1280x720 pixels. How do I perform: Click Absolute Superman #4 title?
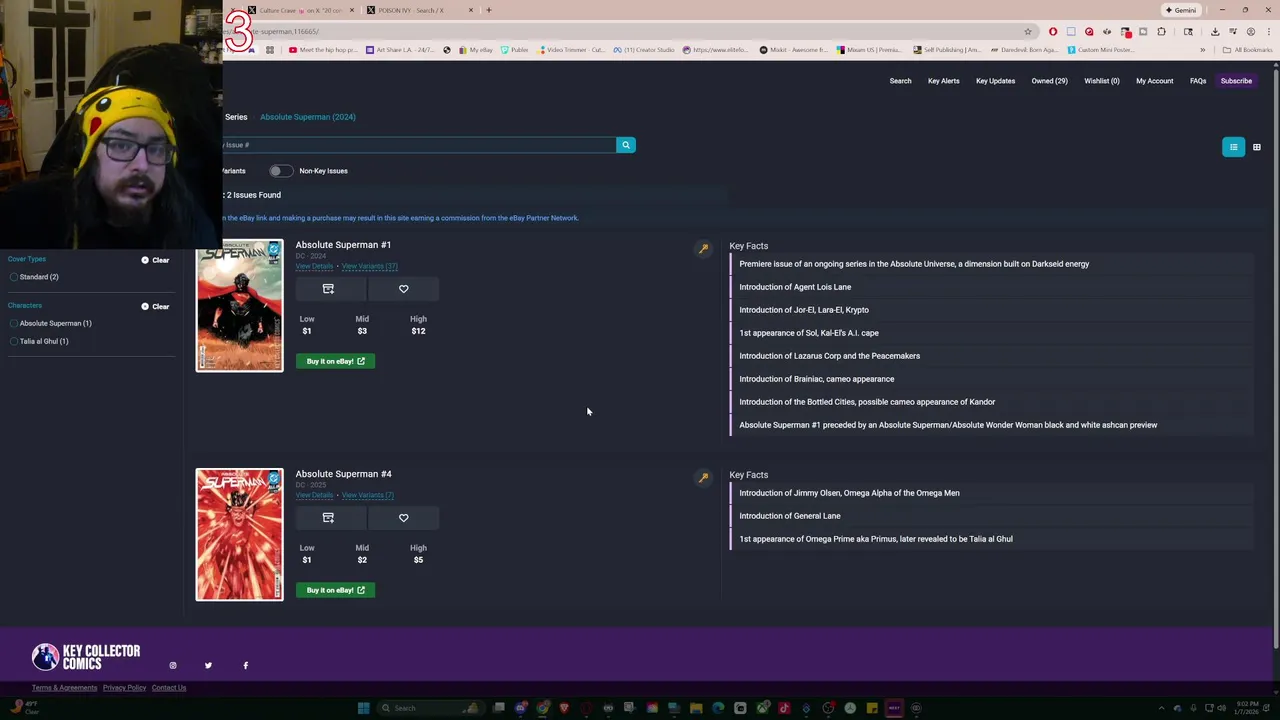343,474
